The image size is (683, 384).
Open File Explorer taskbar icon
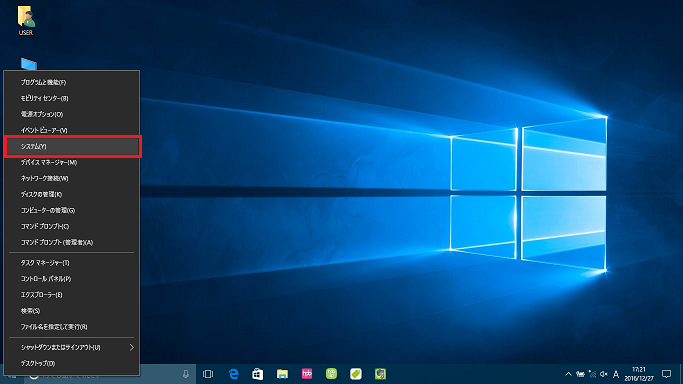[282, 374]
